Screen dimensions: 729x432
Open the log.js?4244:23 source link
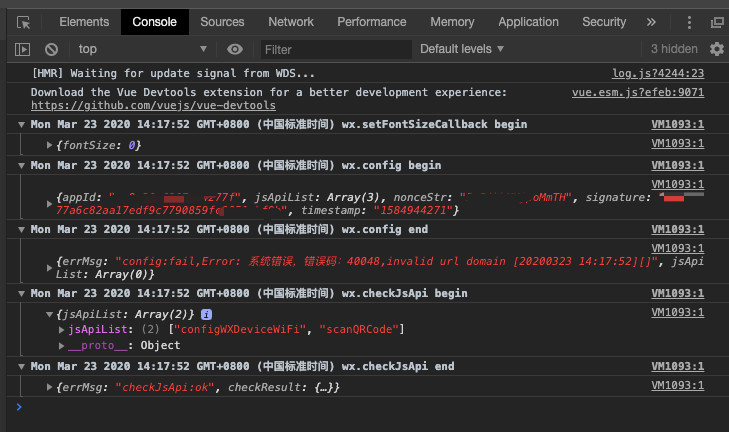point(658,73)
